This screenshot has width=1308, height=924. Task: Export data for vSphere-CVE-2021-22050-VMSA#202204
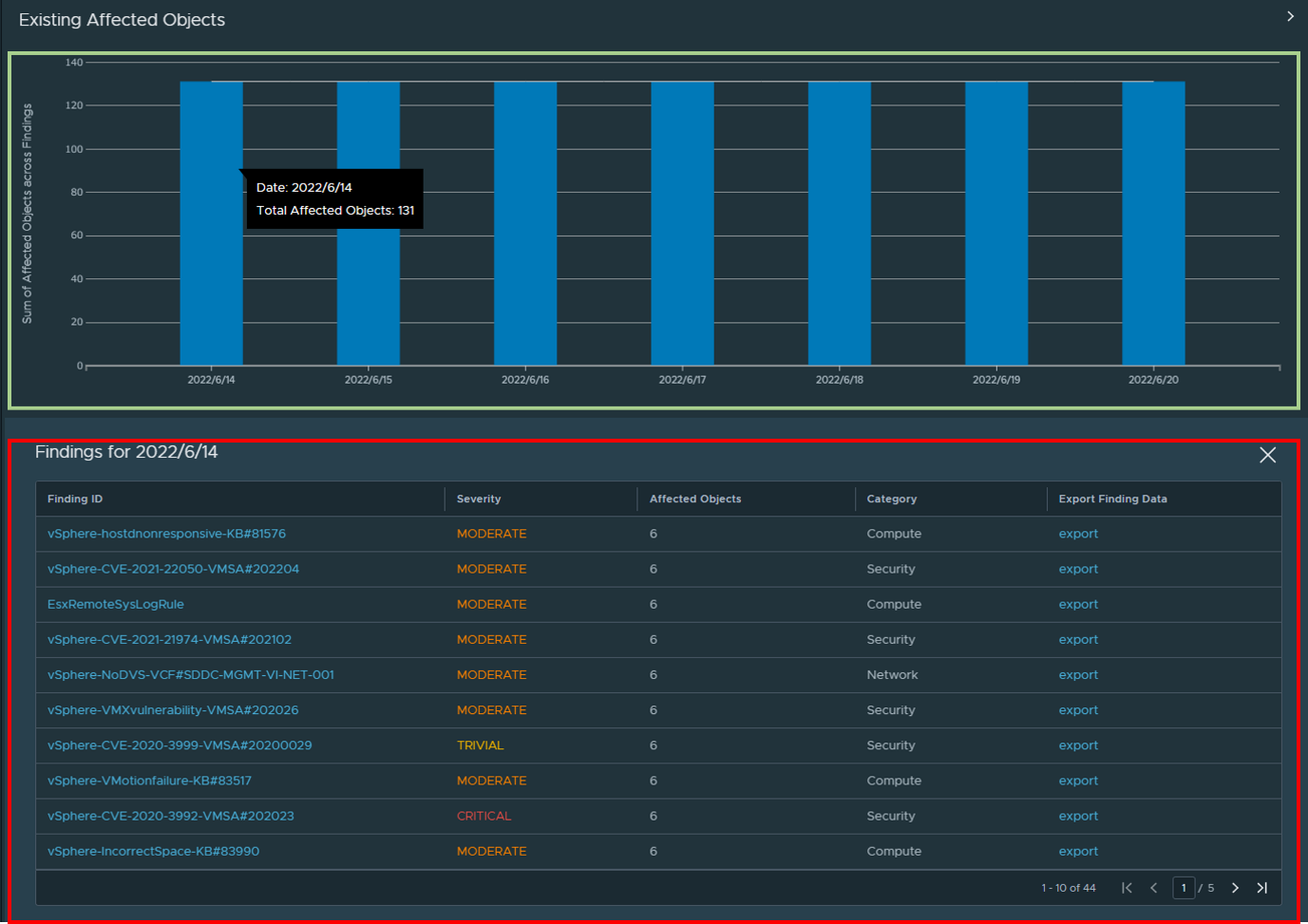(1078, 569)
